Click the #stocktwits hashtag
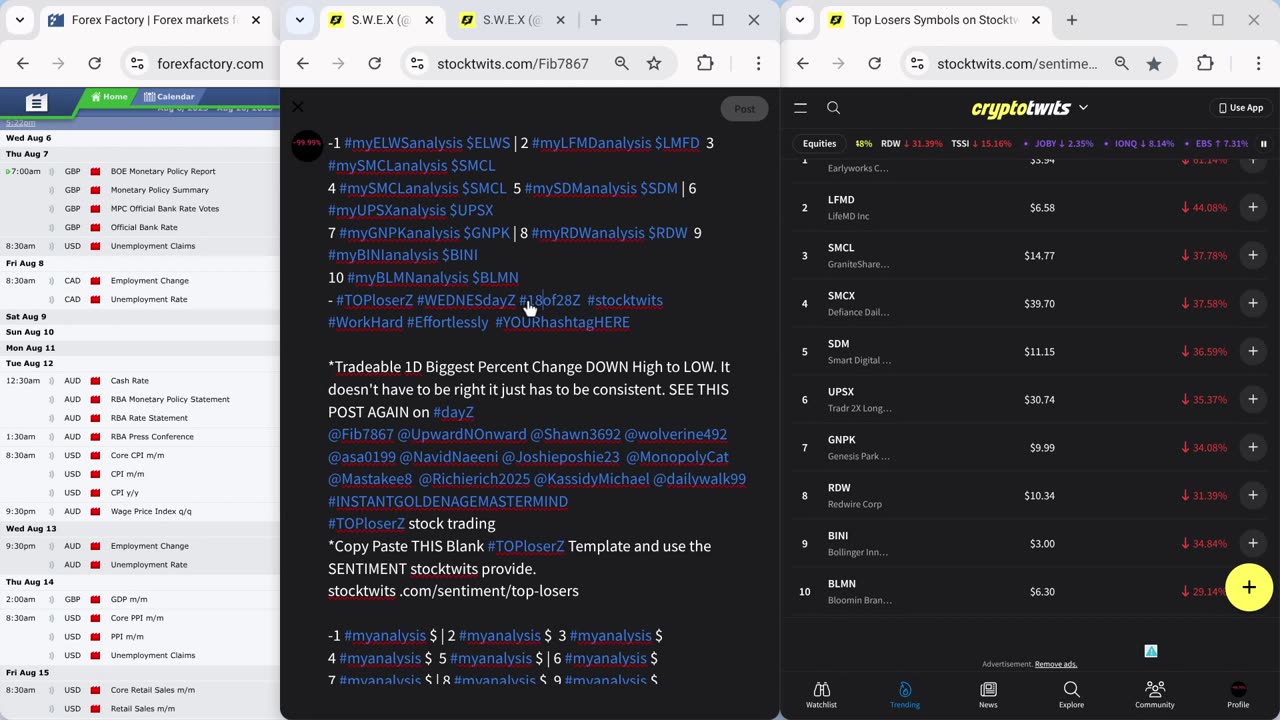 pos(625,300)
